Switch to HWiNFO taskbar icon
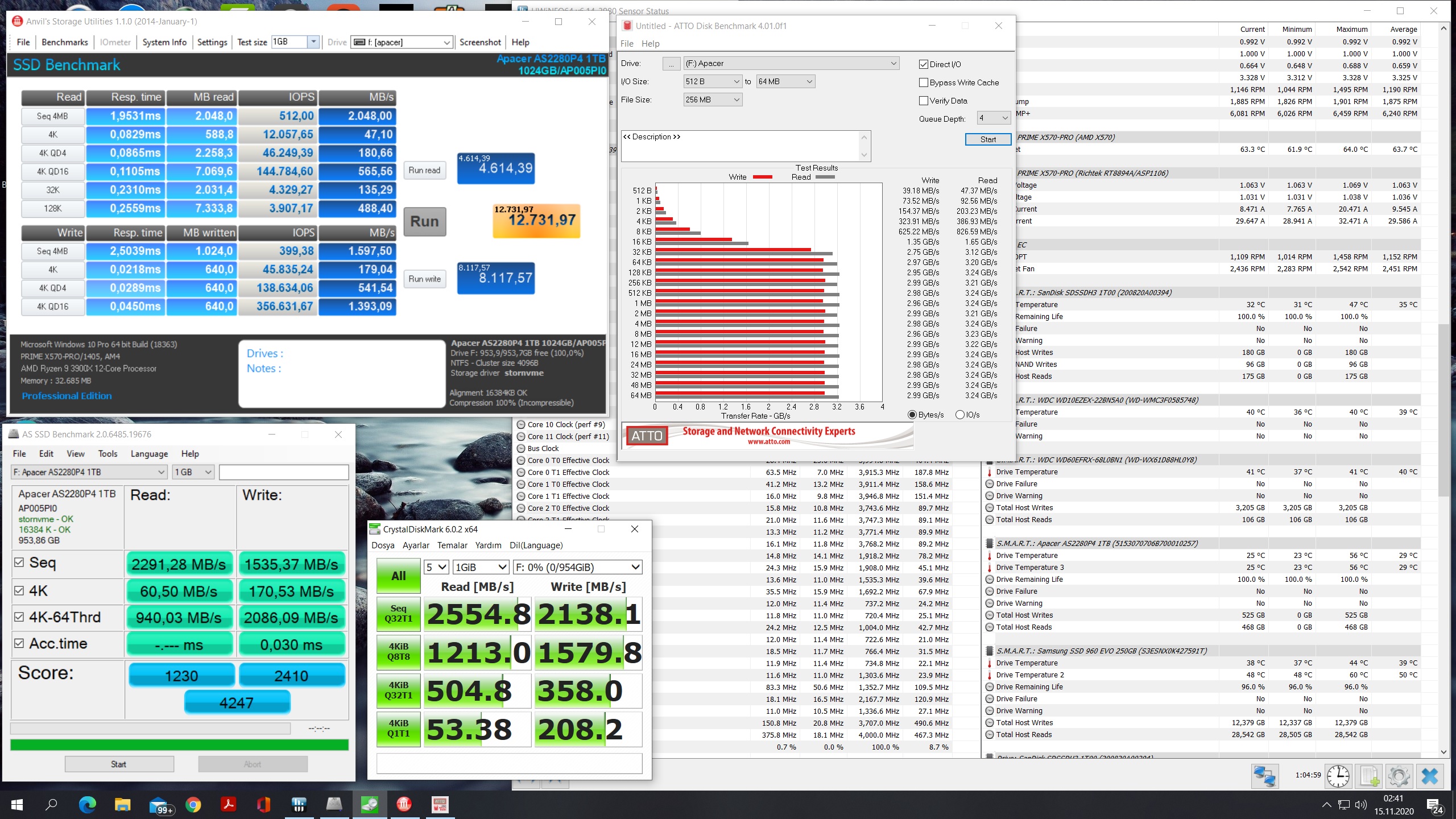The width and height of the screenshot is (1456, 819). (x=299, y=805)
